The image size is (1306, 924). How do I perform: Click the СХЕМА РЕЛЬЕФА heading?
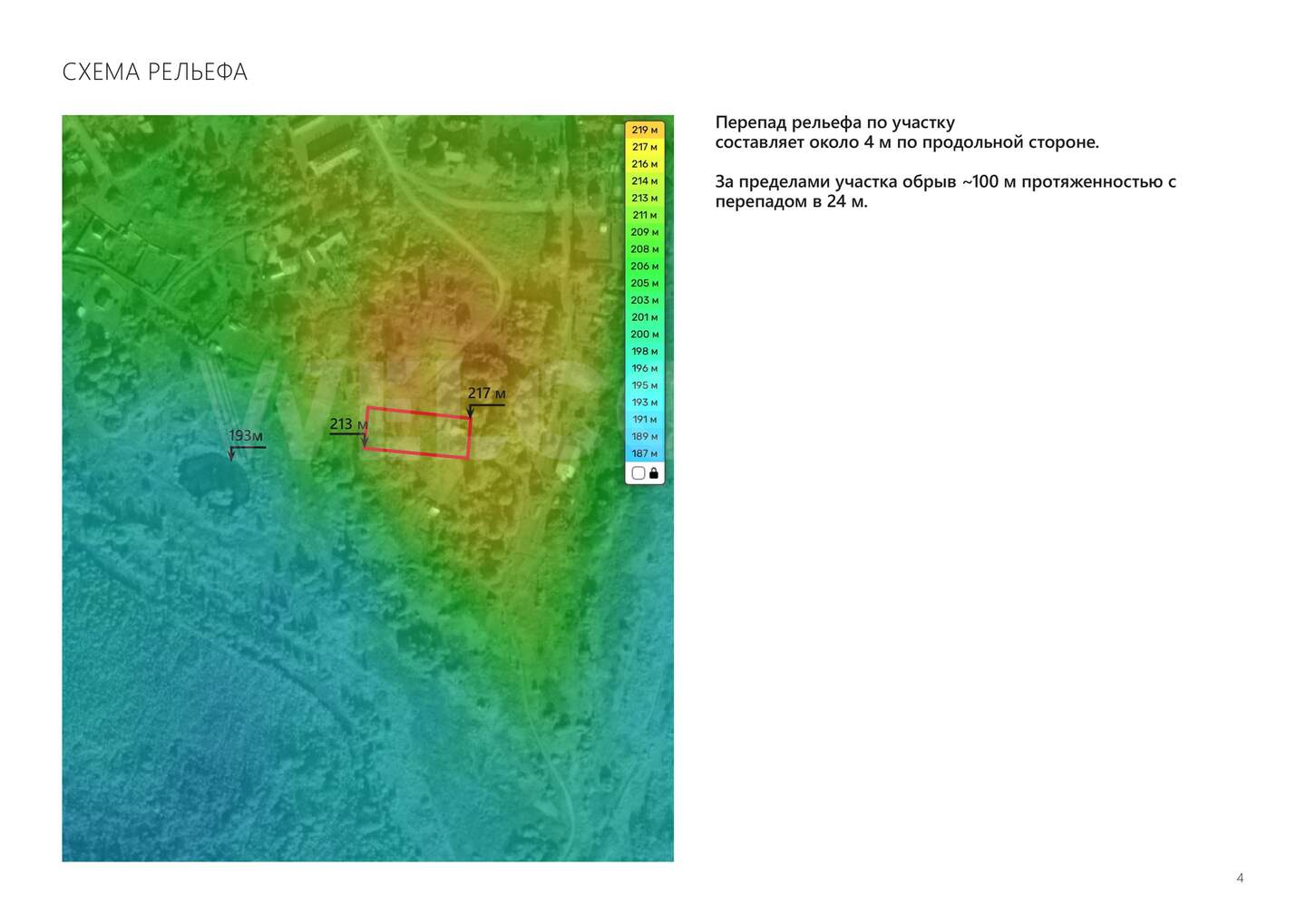[x=154, y=73]
